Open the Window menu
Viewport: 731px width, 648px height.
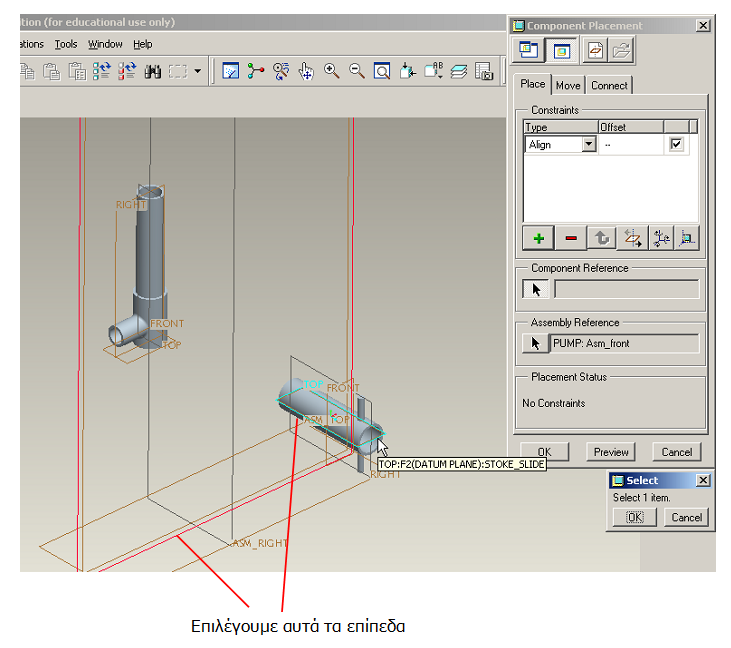pos(105,44)
